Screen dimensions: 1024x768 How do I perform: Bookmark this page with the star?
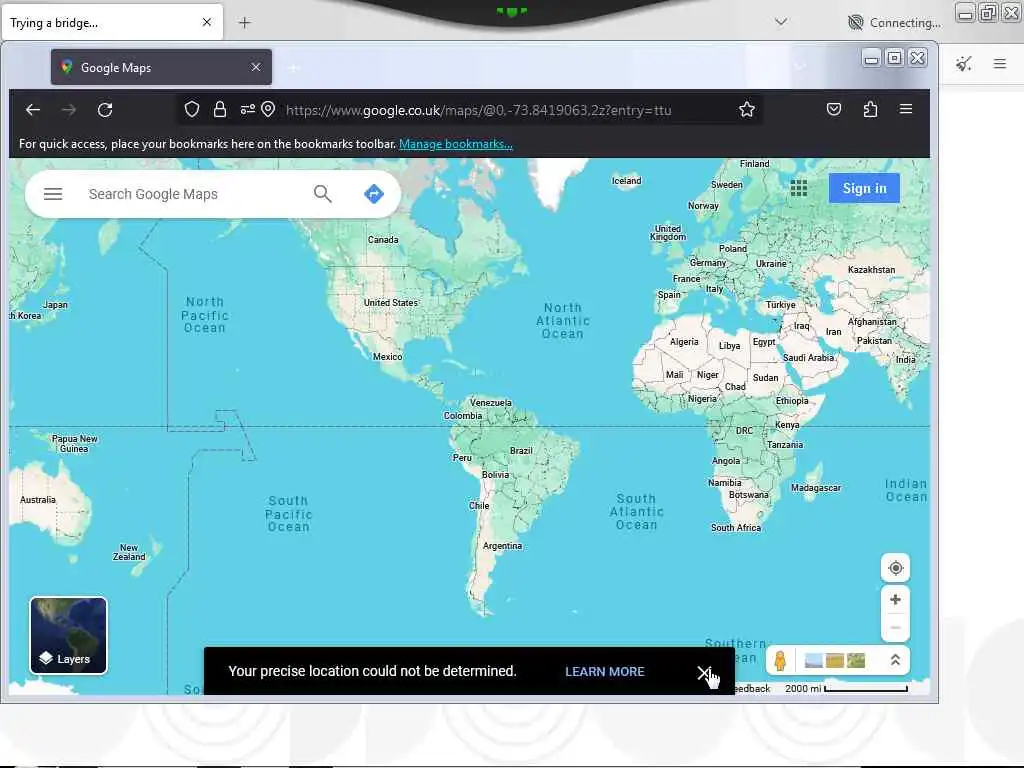pos(747,110)
